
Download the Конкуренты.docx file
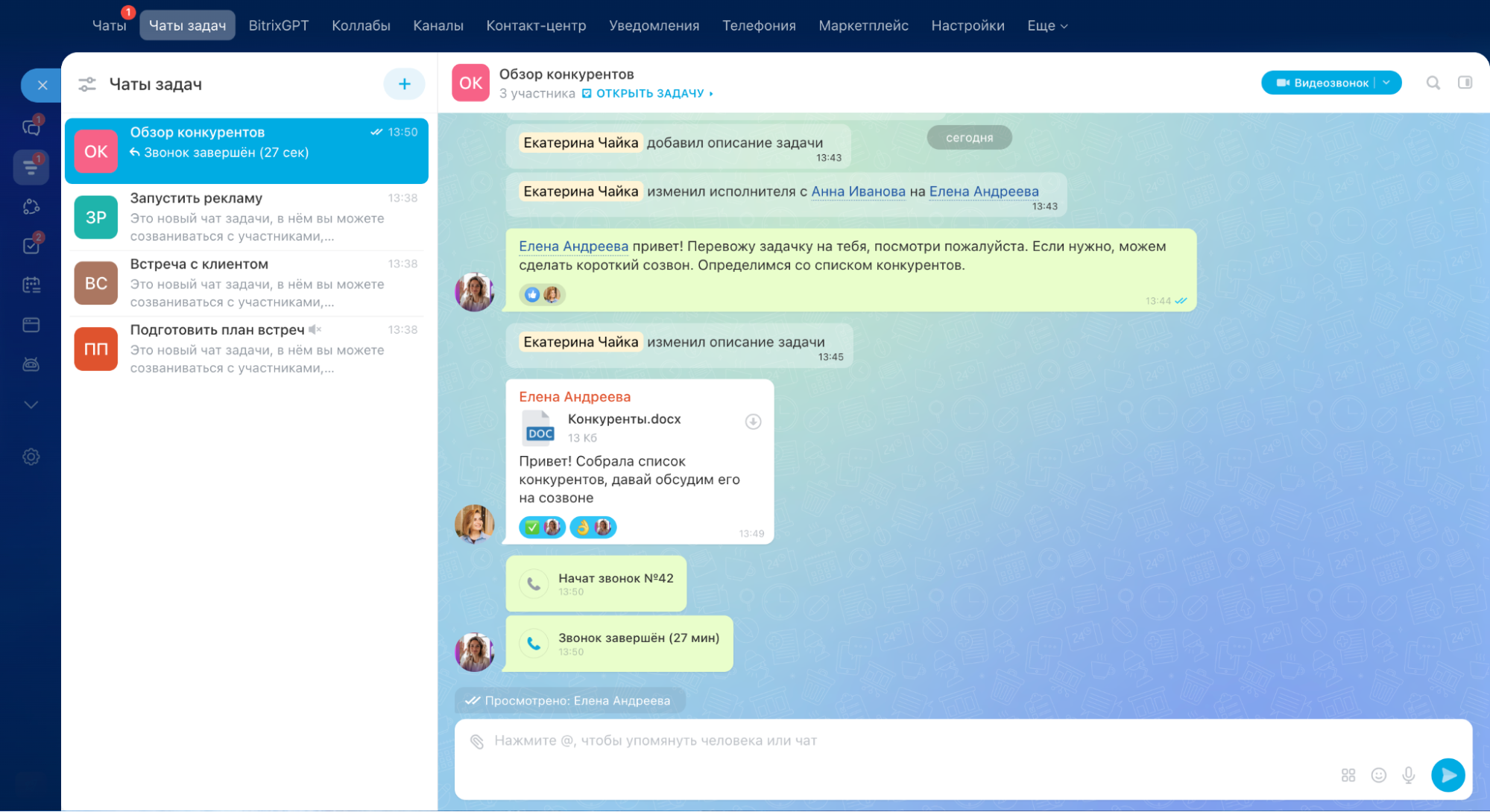click(753, 422)
